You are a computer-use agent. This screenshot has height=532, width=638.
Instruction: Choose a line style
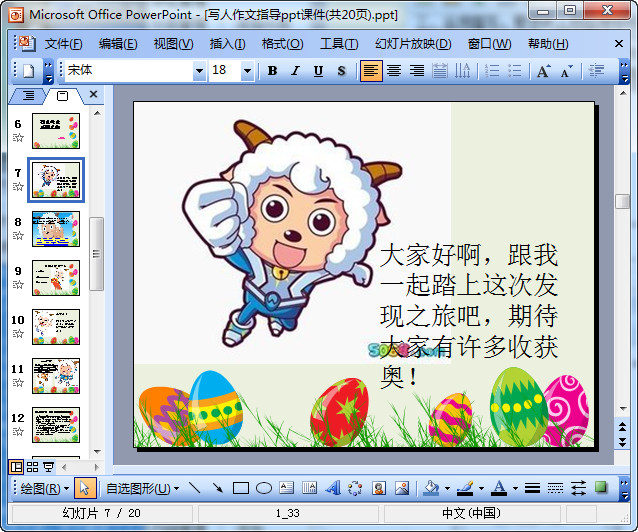click(x=532, y=488)
